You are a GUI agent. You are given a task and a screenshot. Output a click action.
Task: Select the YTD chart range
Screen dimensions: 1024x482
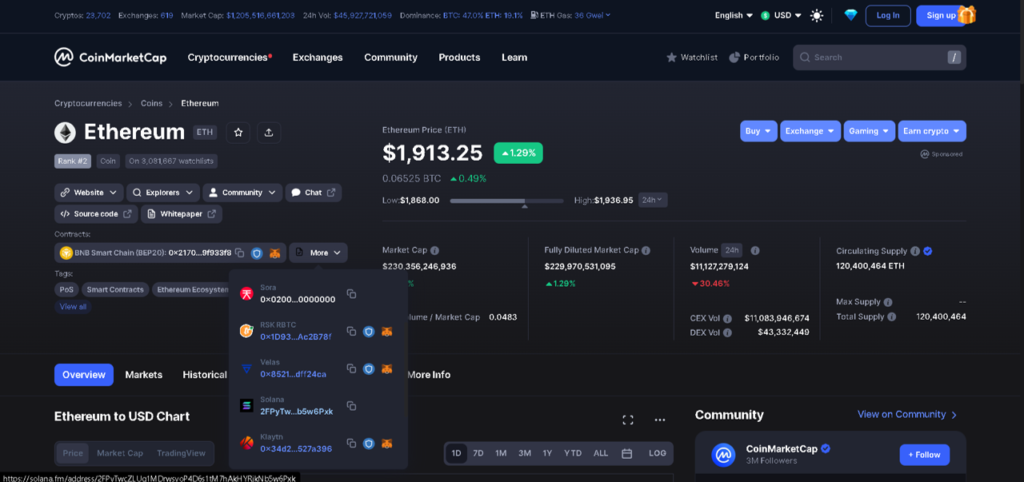point(573,453)
